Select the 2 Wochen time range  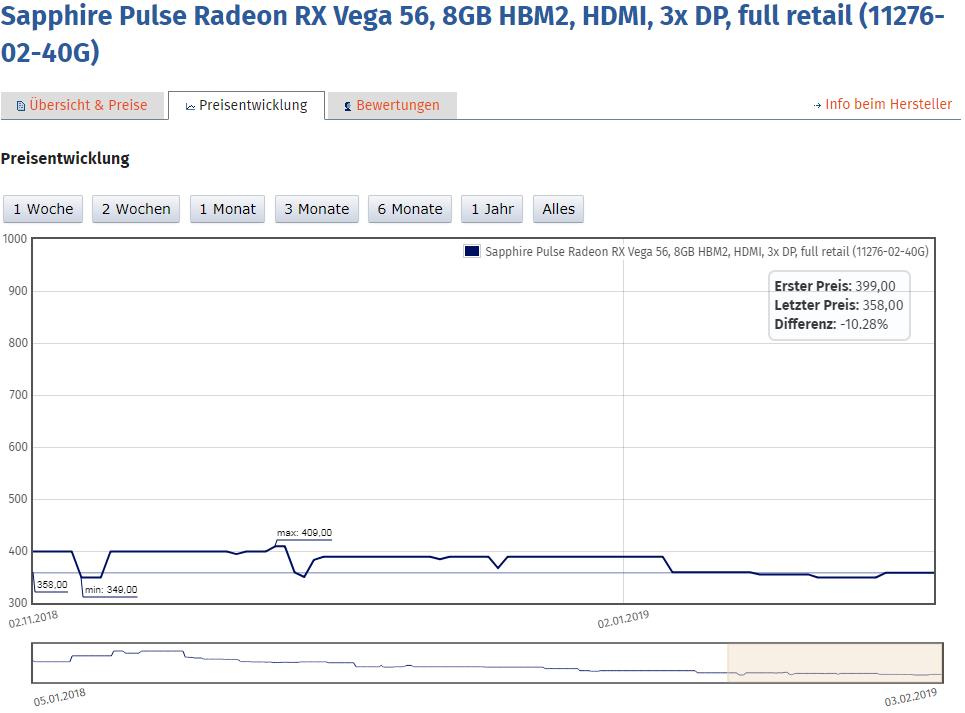135,208
